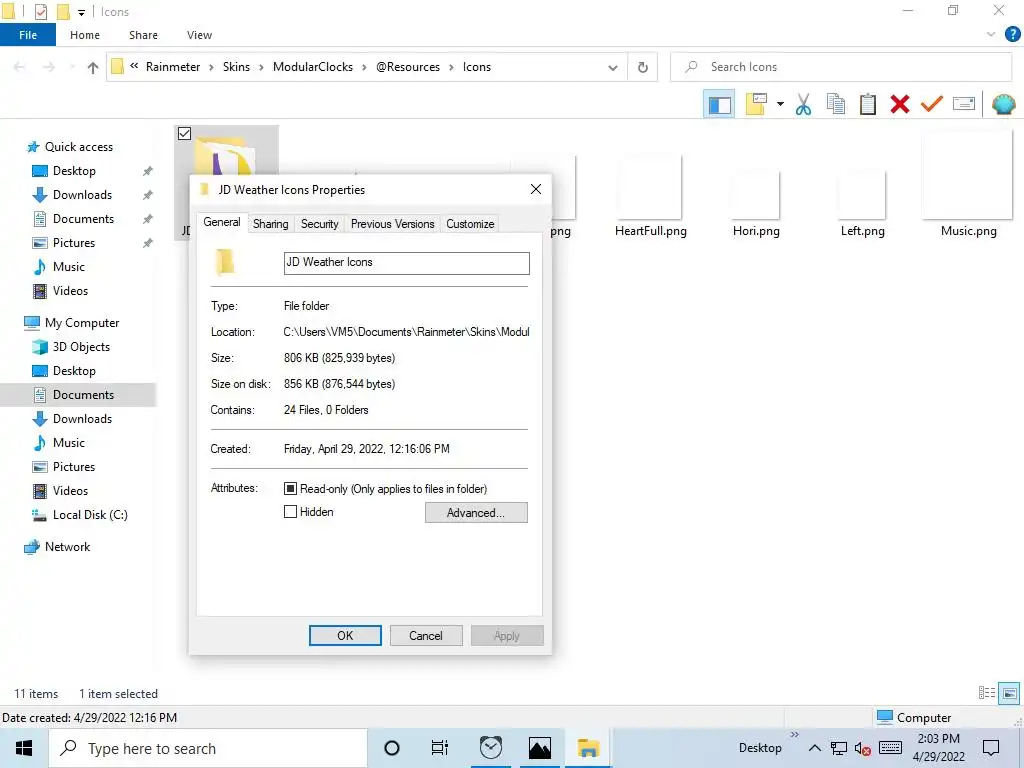Click the orange checkmark Properties icon
The height and width of the screenshot is (768, 1024).
[932, 104]
